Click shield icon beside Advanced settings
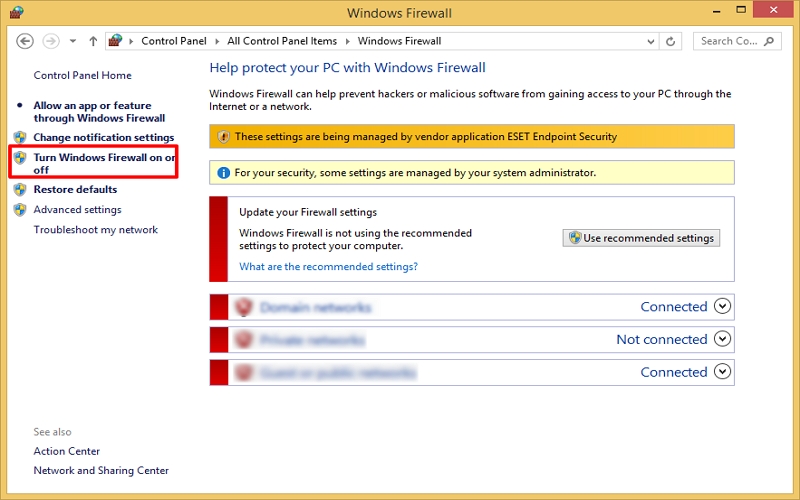Image resolution: width=800 pixels, height=500 pixels. pos(20,210)
